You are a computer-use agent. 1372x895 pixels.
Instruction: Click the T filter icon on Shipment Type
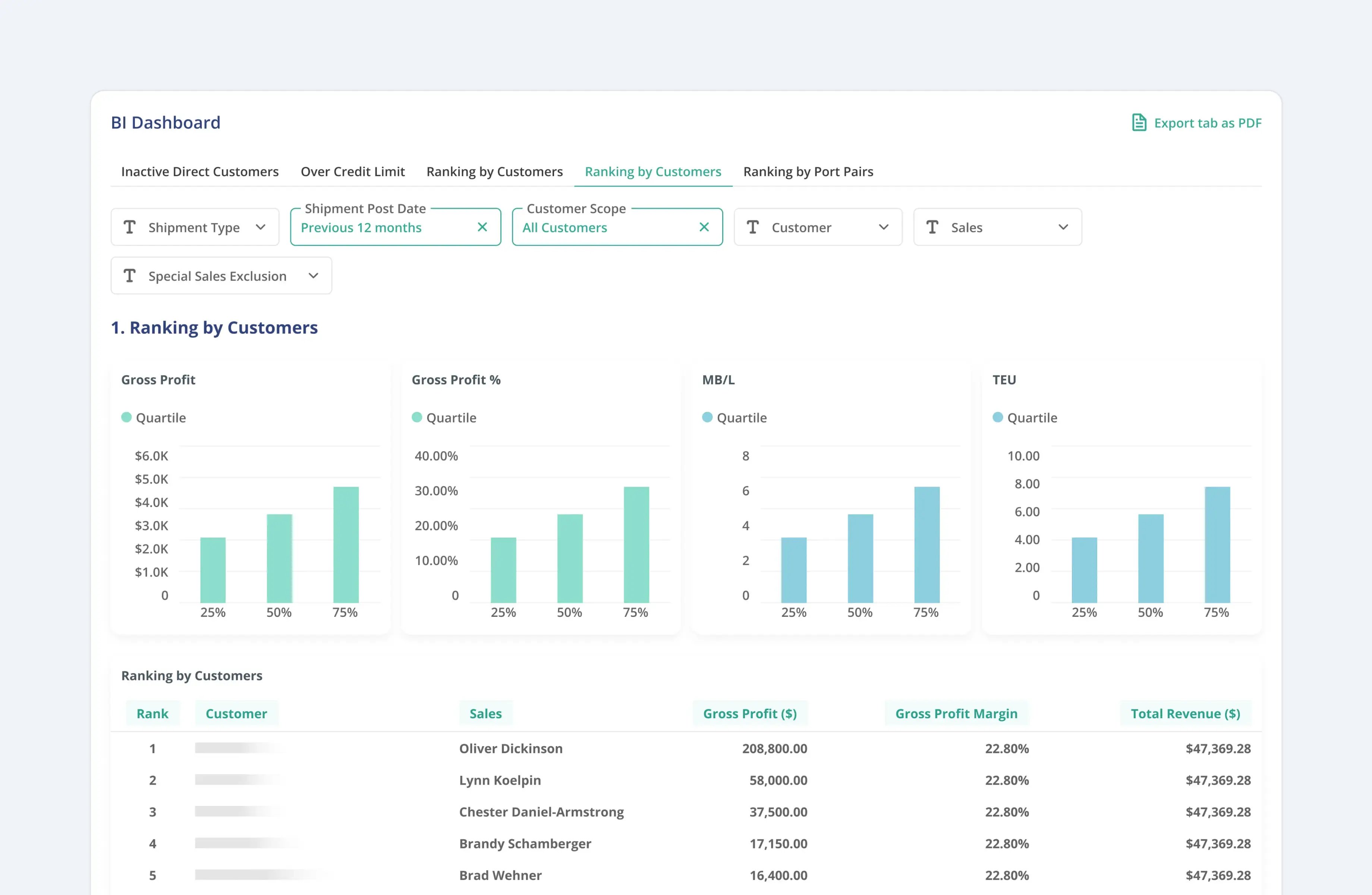point(130,227)
